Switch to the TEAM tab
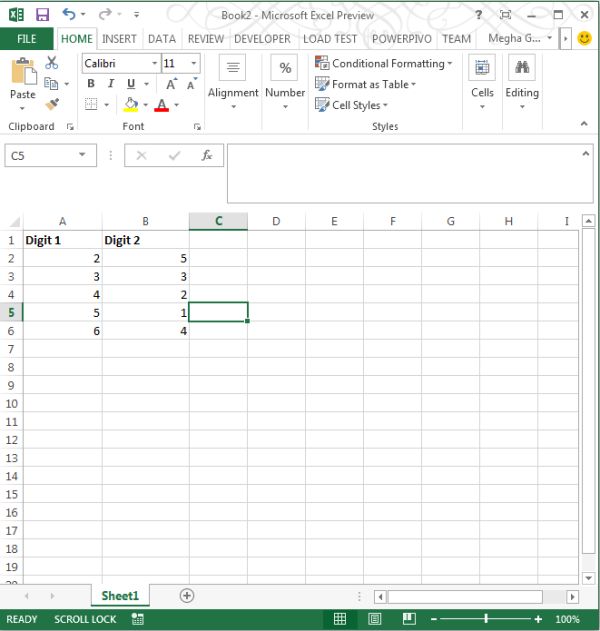 point(456,39)
